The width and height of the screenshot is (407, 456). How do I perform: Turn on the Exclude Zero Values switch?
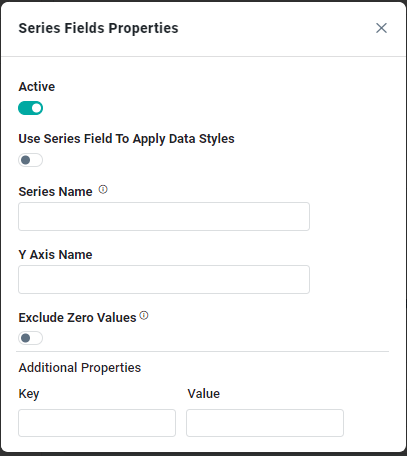30,338
